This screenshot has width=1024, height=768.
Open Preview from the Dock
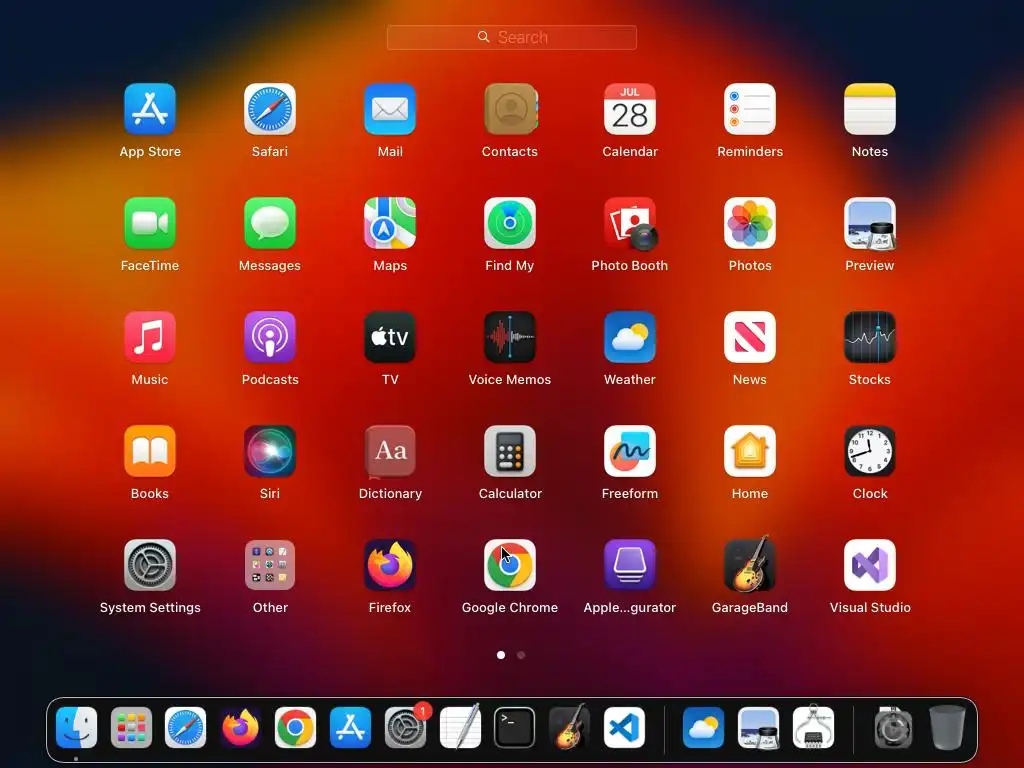(758, 728)
